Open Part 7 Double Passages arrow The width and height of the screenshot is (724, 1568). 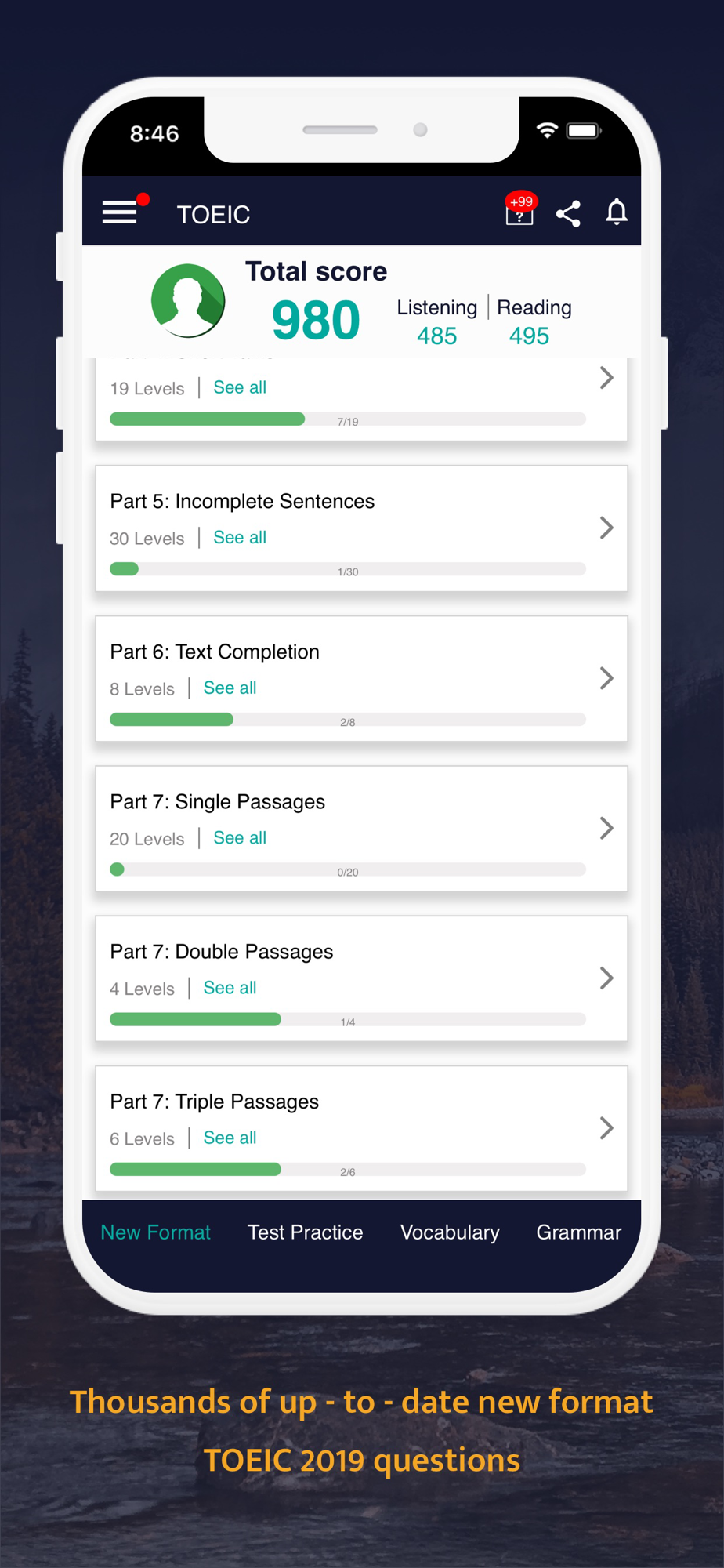point(606,978)
